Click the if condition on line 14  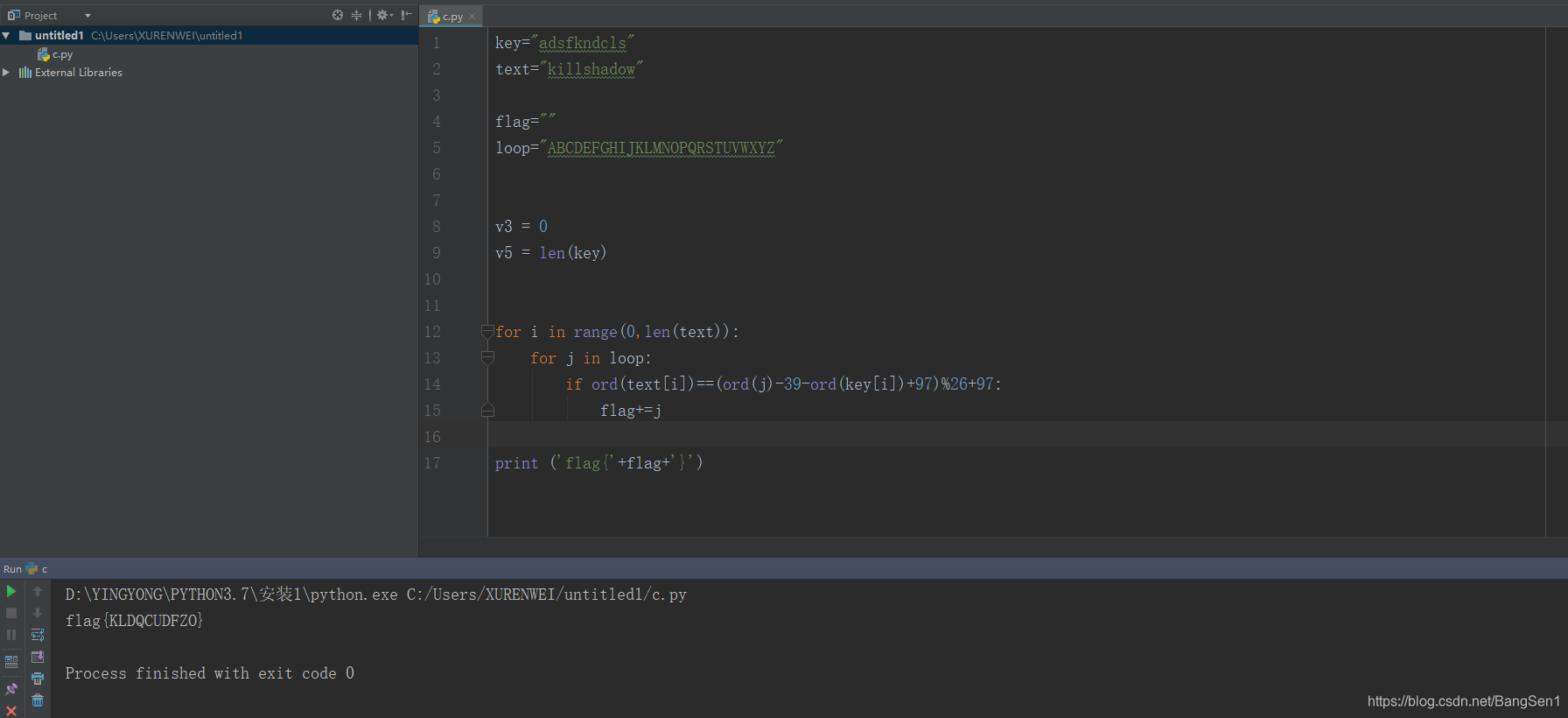[783, 384]
